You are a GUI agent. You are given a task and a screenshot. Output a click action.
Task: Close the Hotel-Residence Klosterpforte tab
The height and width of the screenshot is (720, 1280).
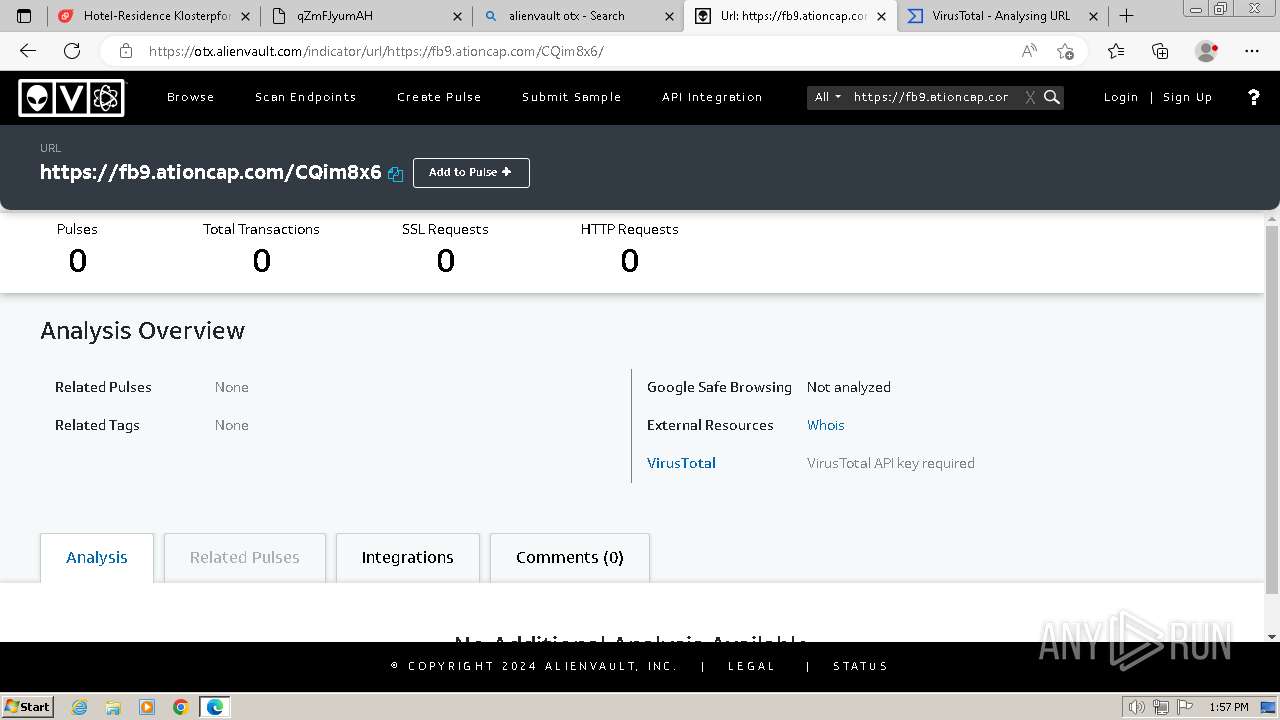245,16
